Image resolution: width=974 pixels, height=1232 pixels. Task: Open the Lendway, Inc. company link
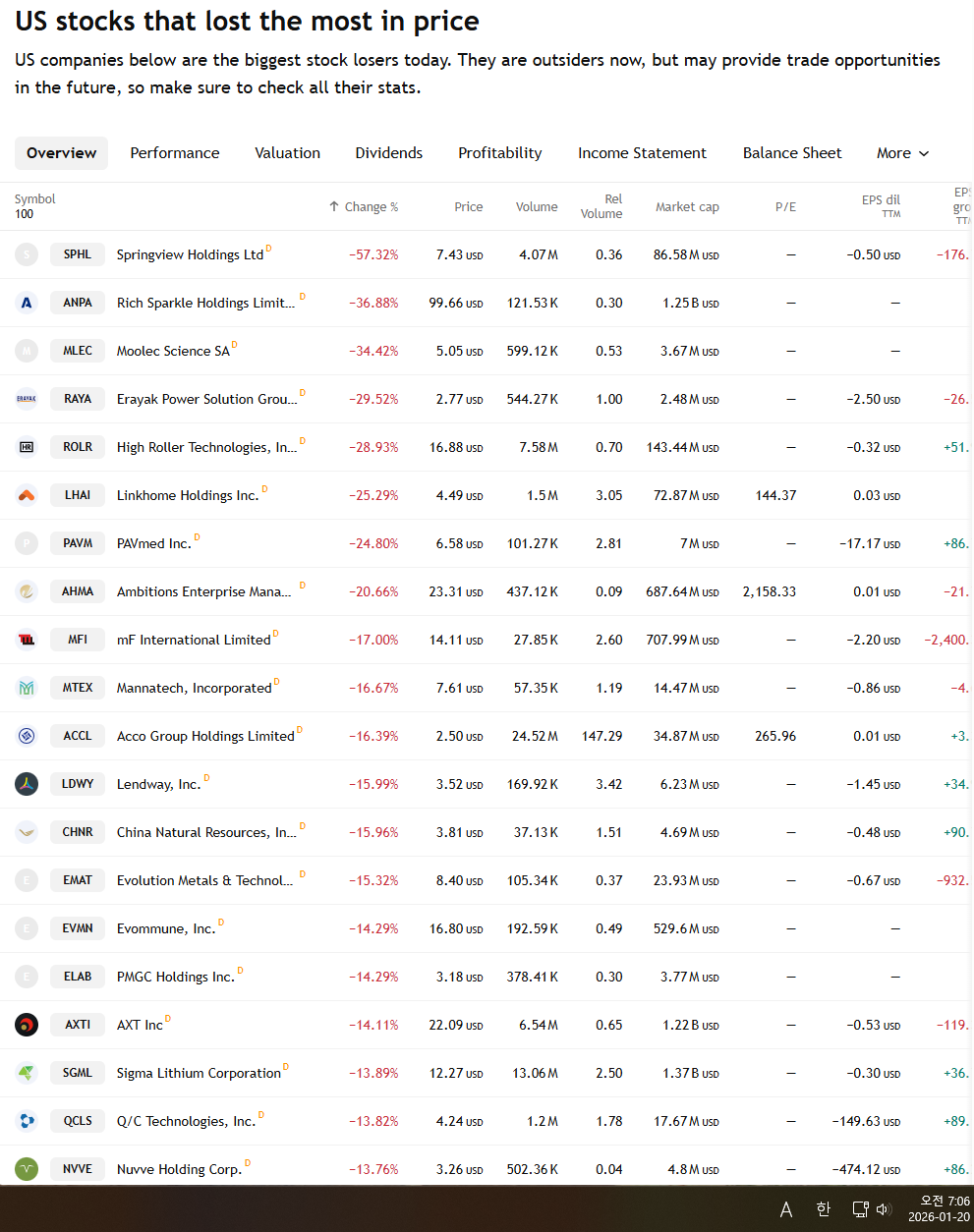[158, 784]
